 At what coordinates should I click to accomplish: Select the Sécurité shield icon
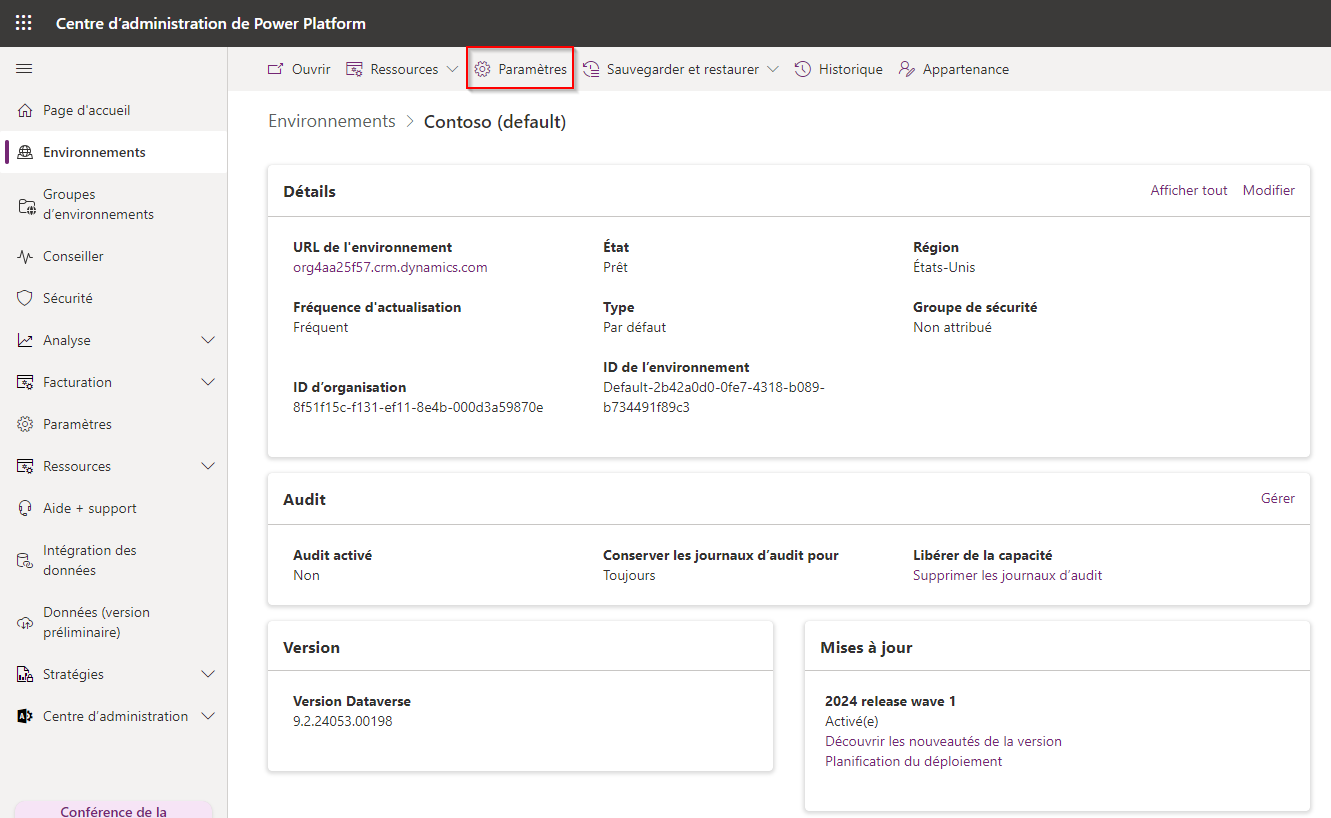point(25,299)
